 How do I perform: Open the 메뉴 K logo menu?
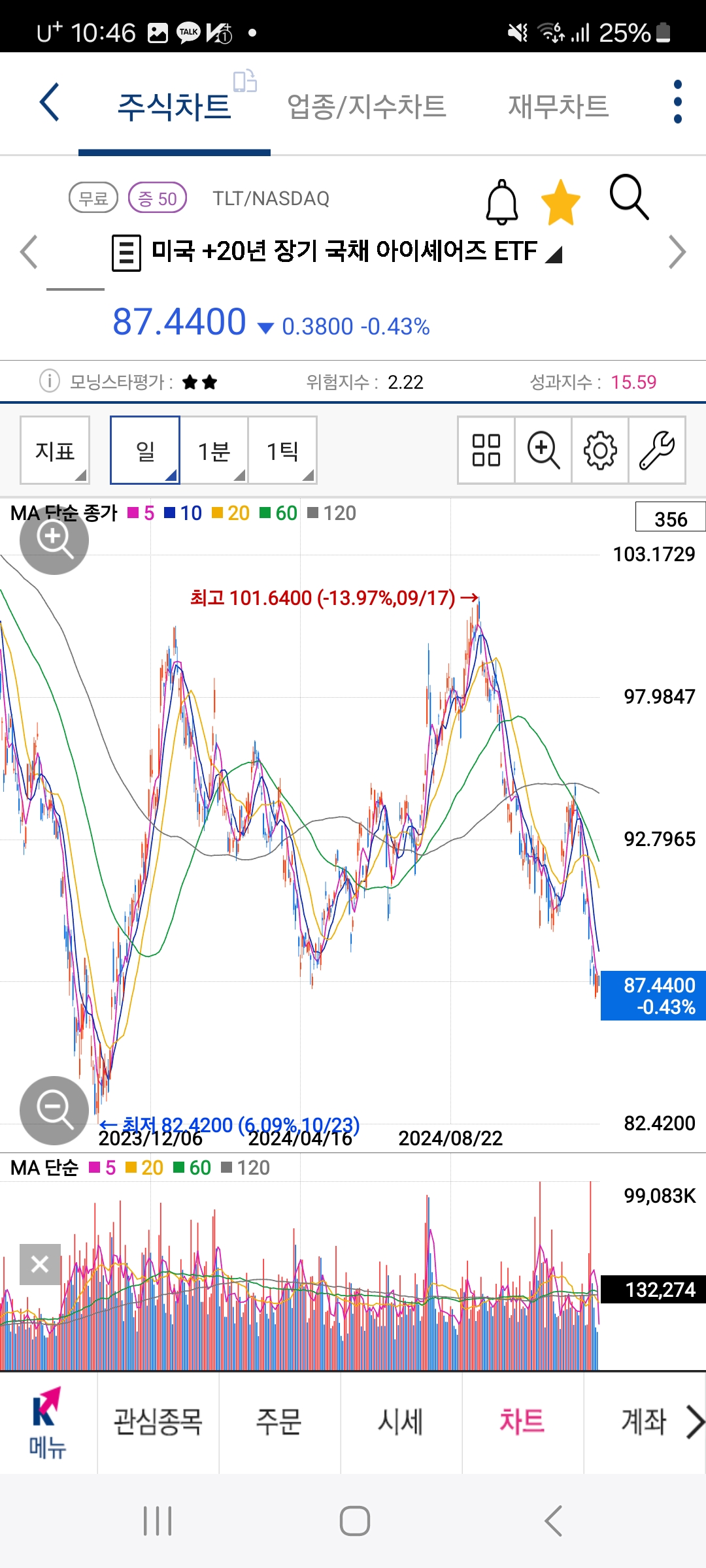48,1423
